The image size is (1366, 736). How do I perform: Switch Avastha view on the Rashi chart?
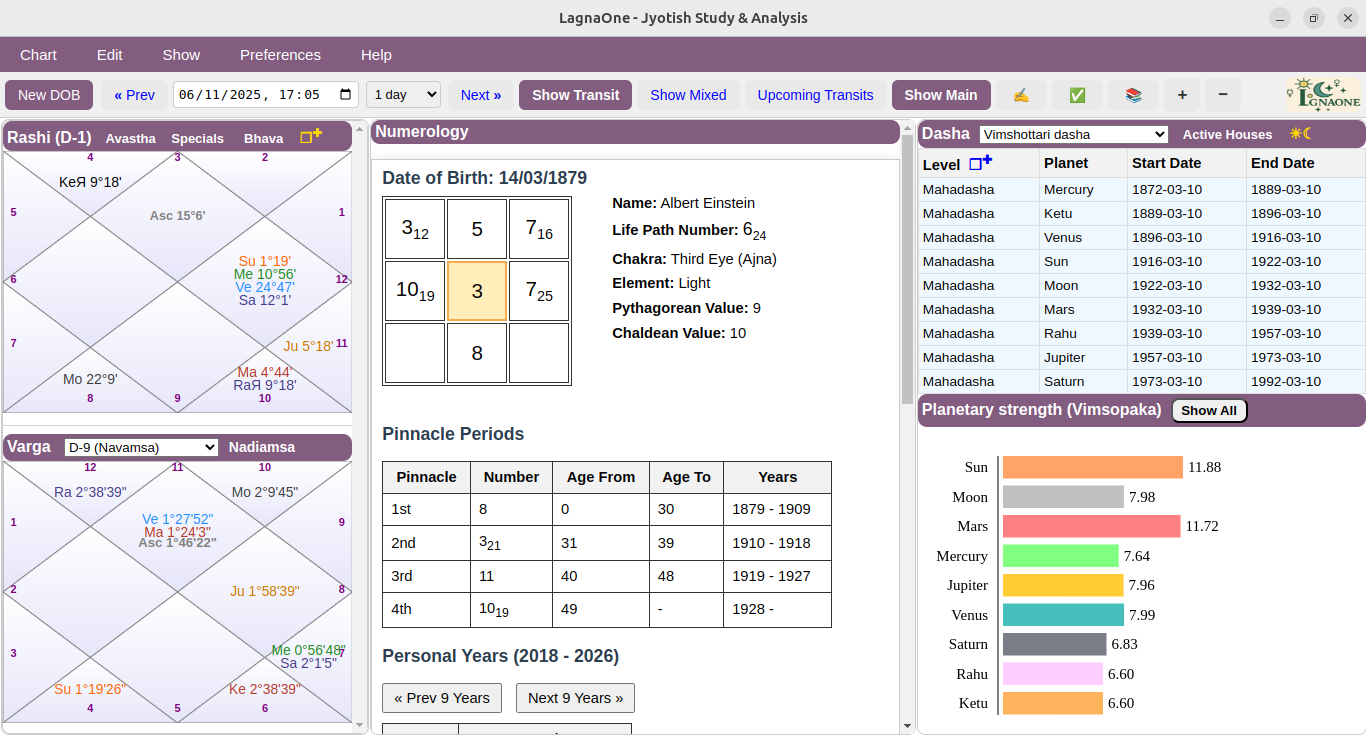click(x=130, y=138)
